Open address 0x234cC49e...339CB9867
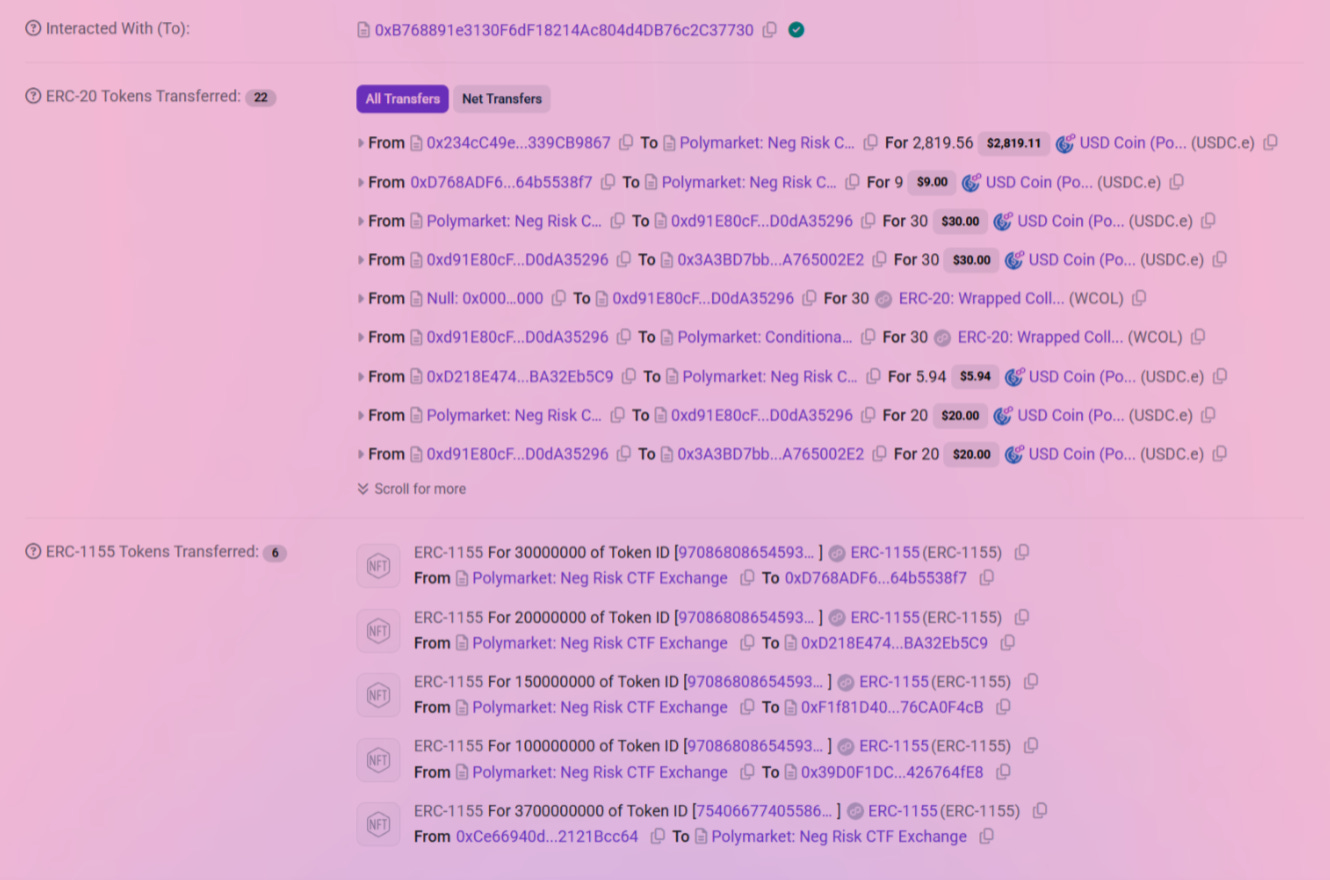The image size is (1330, 880). 518,143
